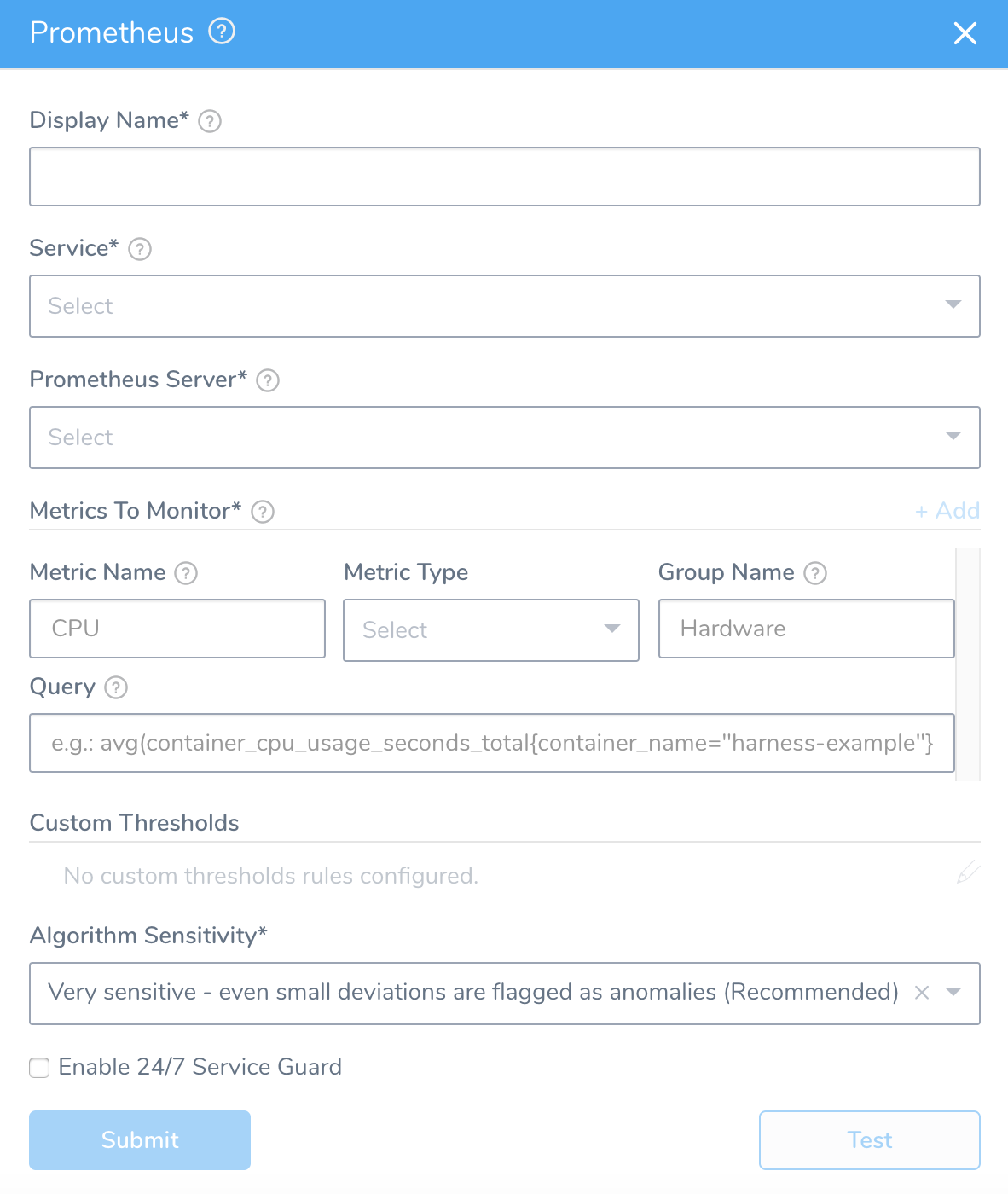Edit custom thresholds with the pencil icon
The width and height of the screenshot is (1008, 1194).
pos(968,872)
